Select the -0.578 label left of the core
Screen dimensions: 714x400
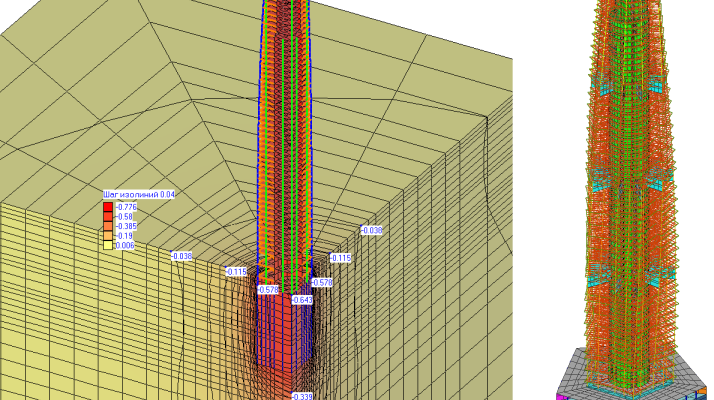tap(268, 290)
